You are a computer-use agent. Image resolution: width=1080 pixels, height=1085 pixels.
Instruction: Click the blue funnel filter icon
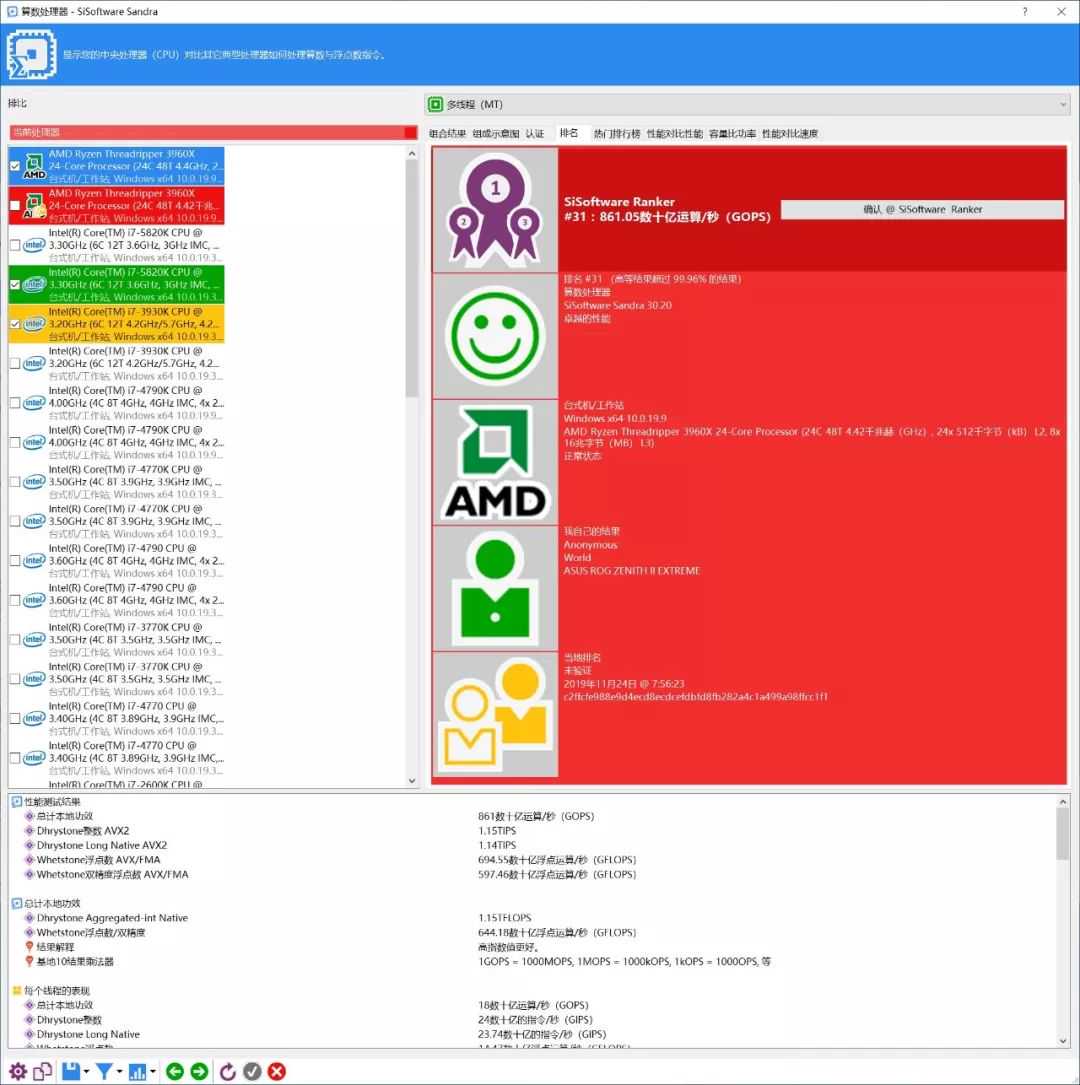tap(104, 1071)
